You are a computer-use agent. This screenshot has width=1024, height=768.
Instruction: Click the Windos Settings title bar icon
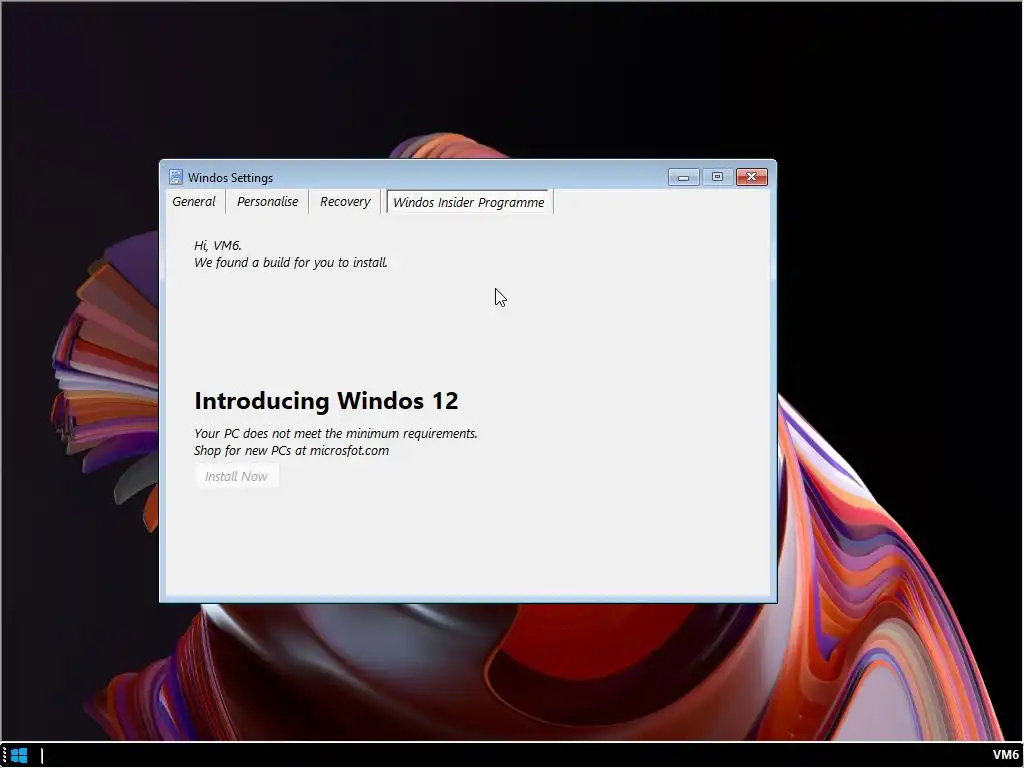[176, 177]
